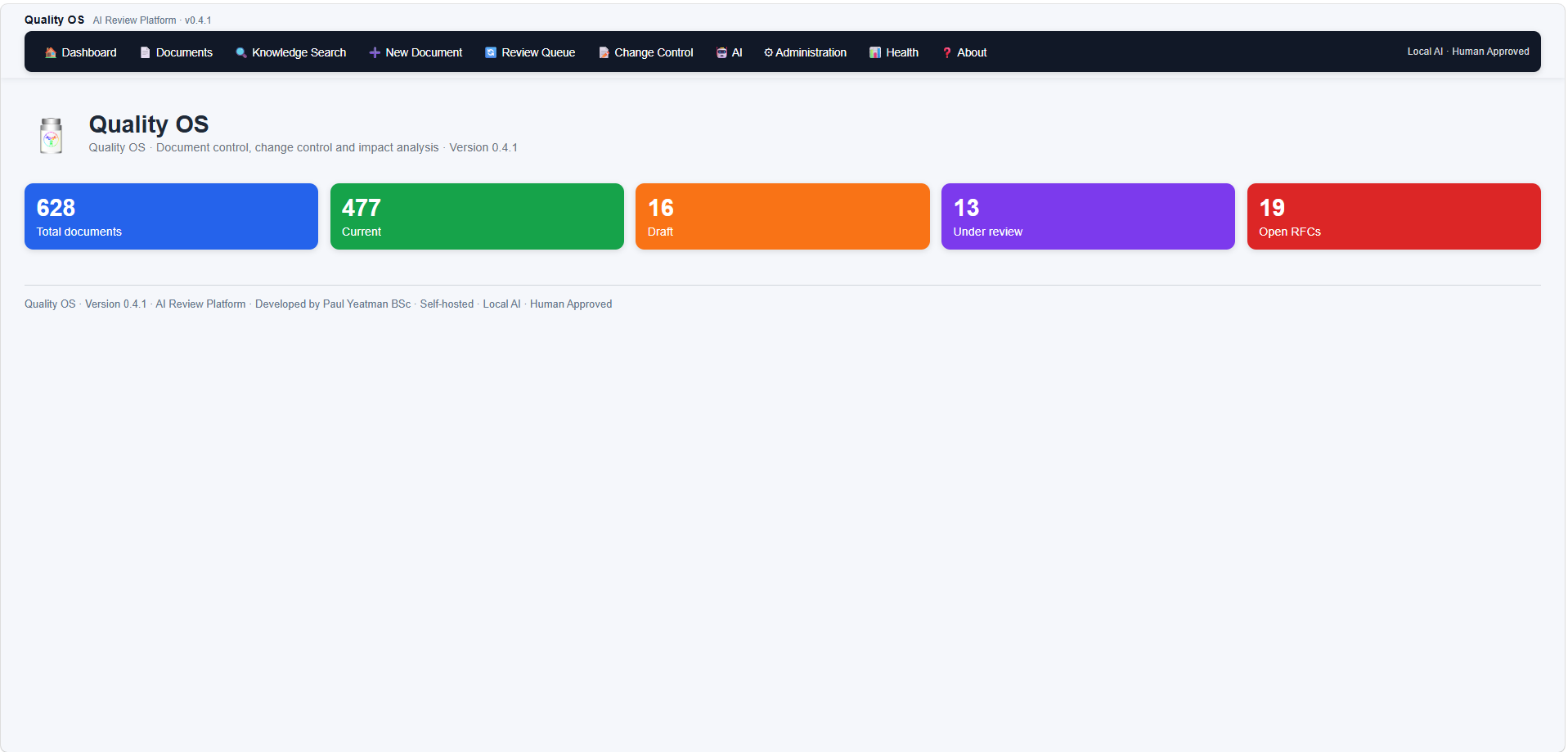The height and width of the screenshot is (752, 1568).
Task: View the About page
Action: pyautogui.click(x=964, y=52)
